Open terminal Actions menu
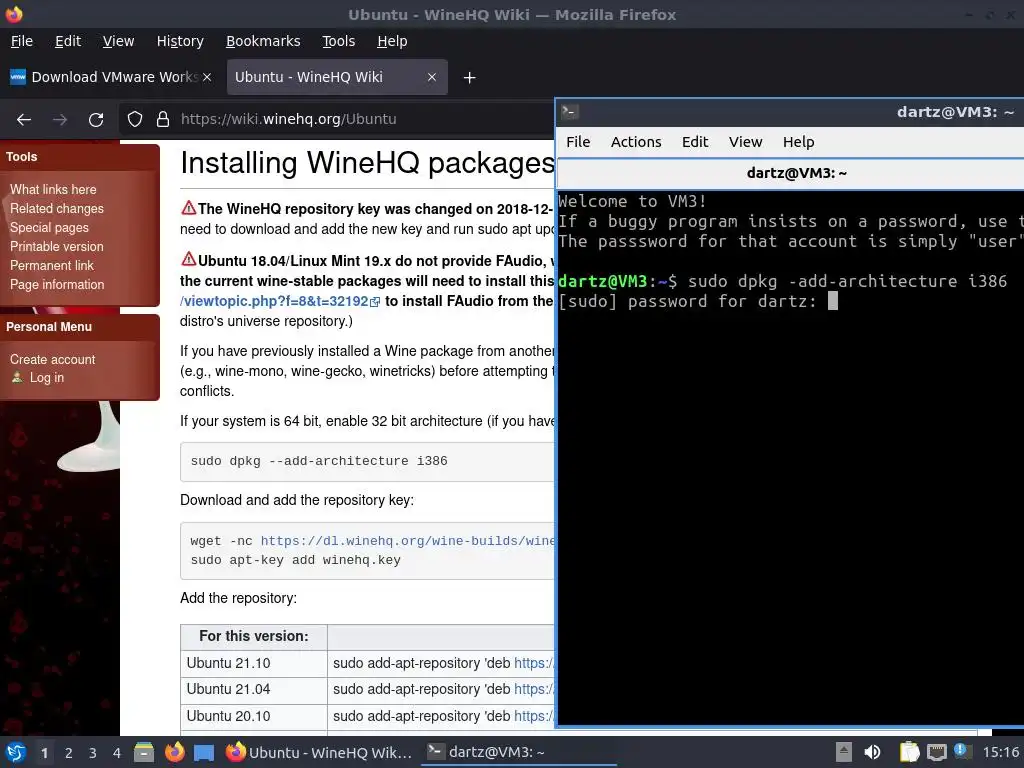 pos(636,142)
